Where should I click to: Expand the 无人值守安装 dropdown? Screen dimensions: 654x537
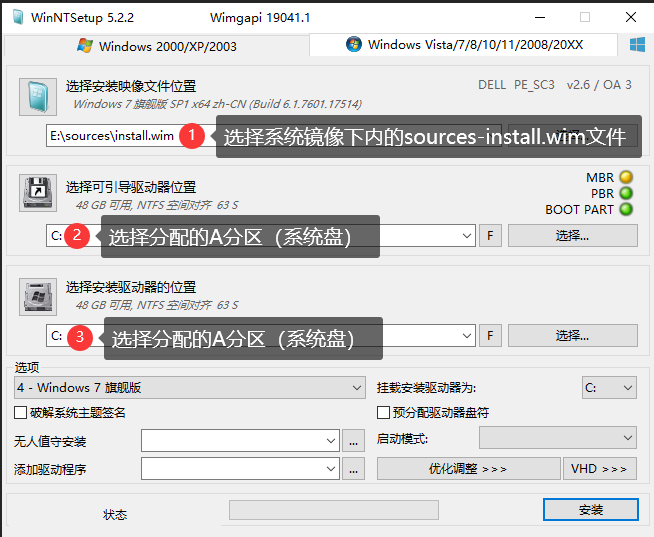point(240,440)
